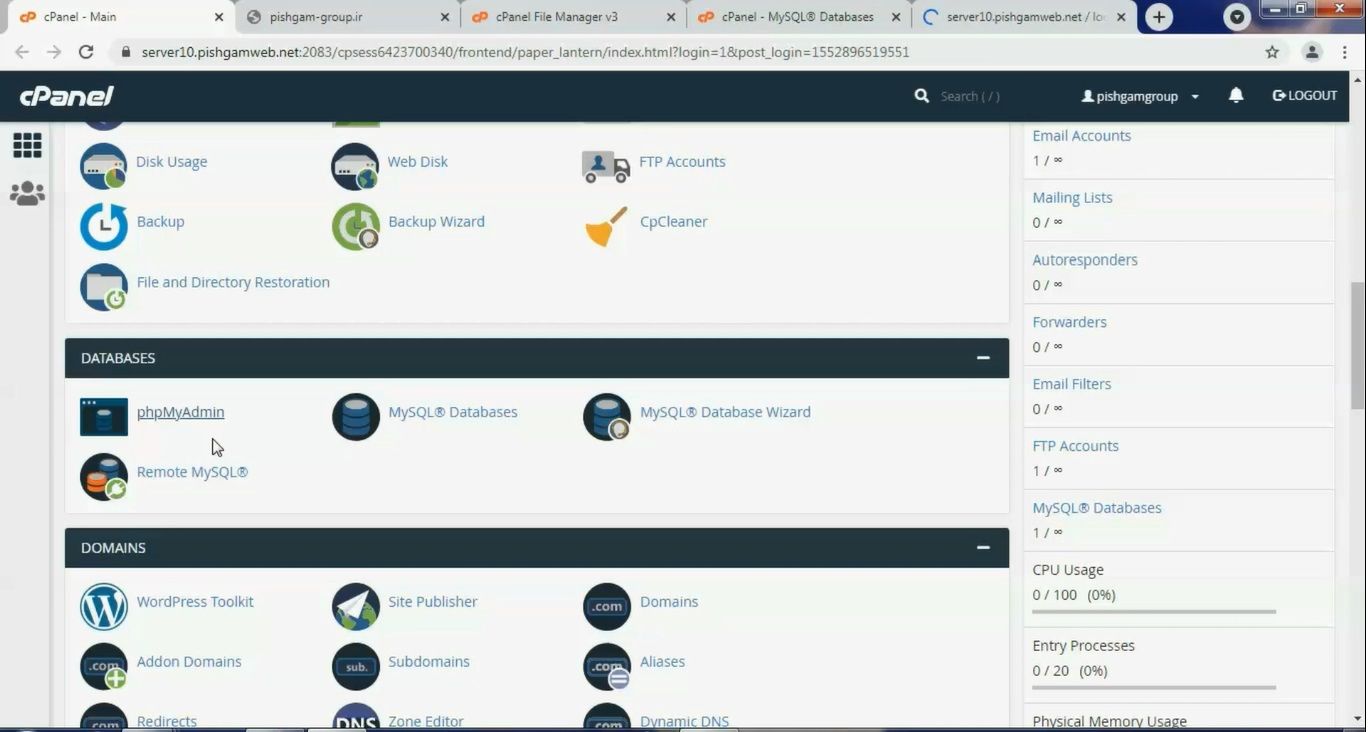
Task: Open the phpMyAdmin link
Action: 180,412
